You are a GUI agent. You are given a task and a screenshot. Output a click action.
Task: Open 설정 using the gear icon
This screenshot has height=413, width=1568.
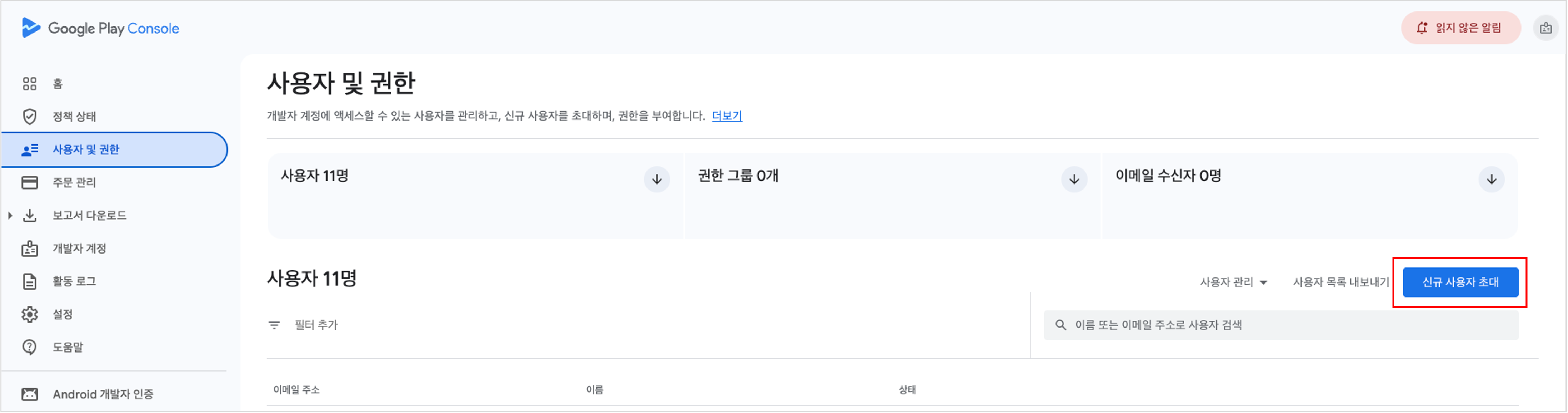[29, 314]
